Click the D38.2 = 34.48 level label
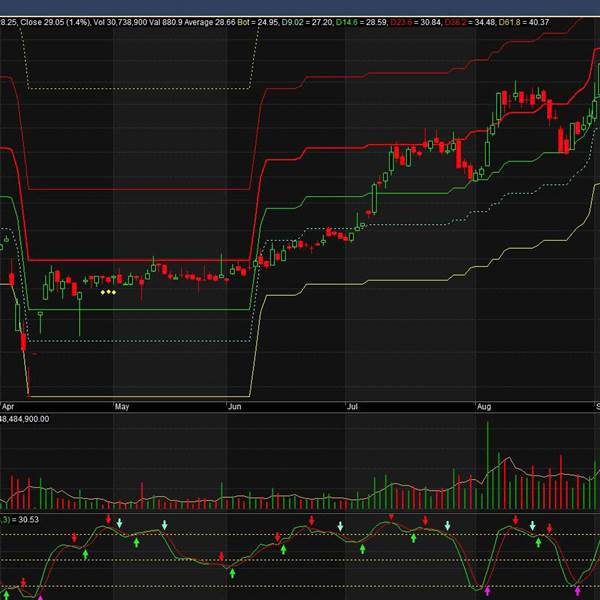The image size is (600, 600). pyautogui.click(x=470, y=22)
